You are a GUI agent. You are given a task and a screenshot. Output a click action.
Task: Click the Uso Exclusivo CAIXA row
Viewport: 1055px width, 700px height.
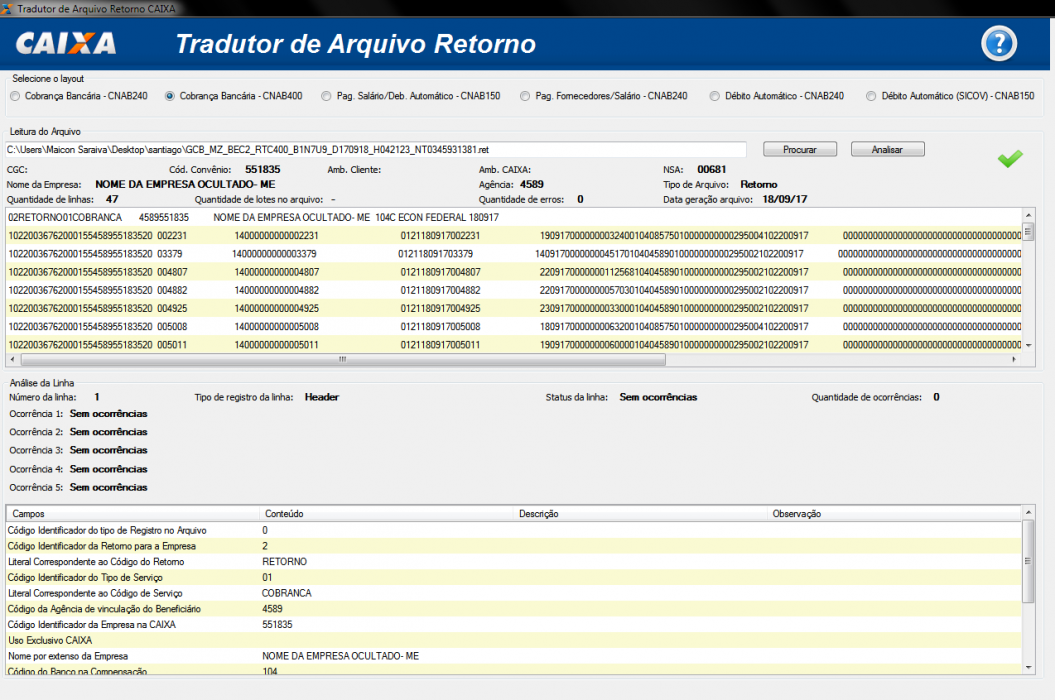(514, 640)
